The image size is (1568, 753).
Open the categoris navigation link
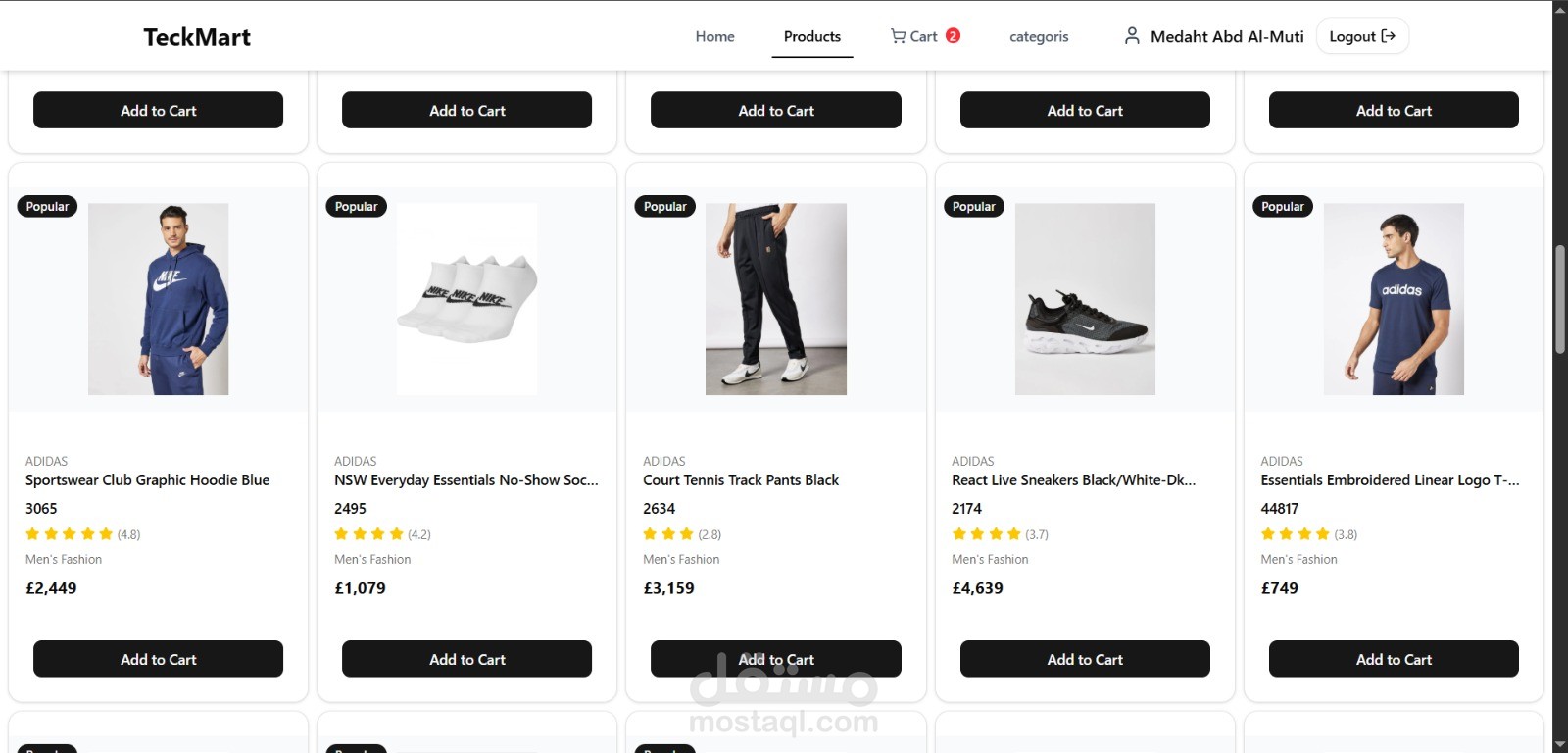point(1039,37)
